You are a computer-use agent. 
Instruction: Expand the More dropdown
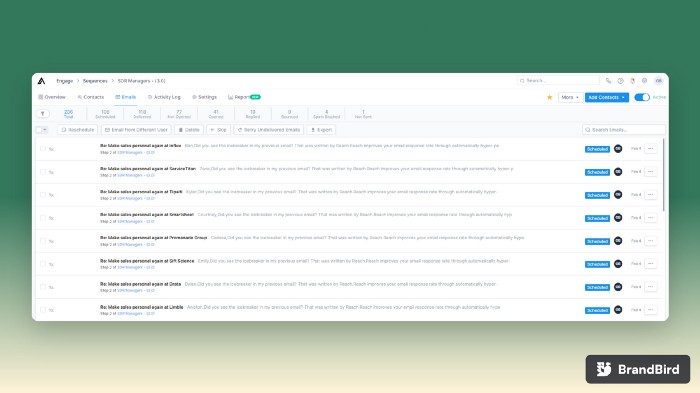point(570,97)
